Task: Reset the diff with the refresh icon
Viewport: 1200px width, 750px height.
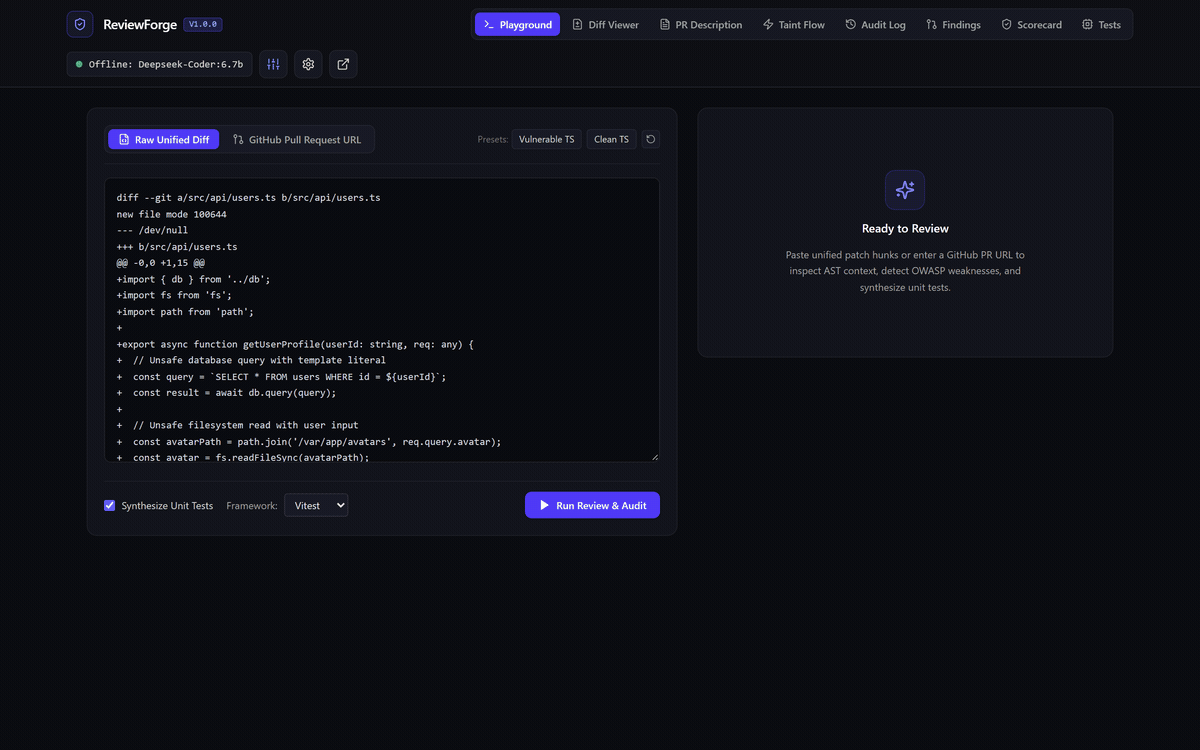Action: pyautogui.click(x=650, y=139)
